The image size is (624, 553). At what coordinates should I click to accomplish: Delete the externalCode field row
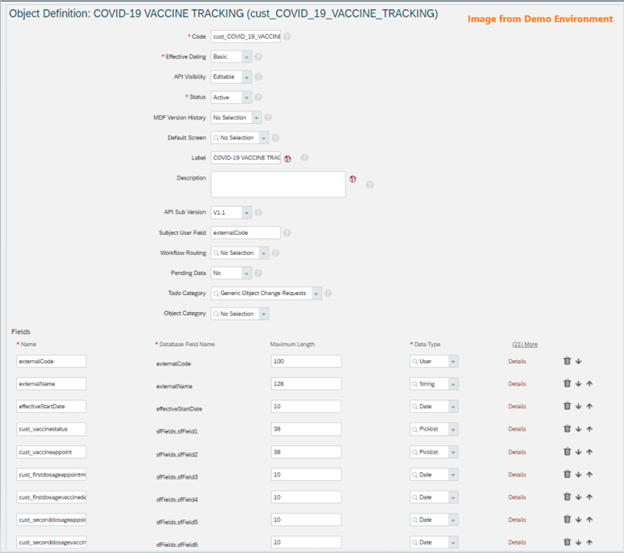point(567,361)
